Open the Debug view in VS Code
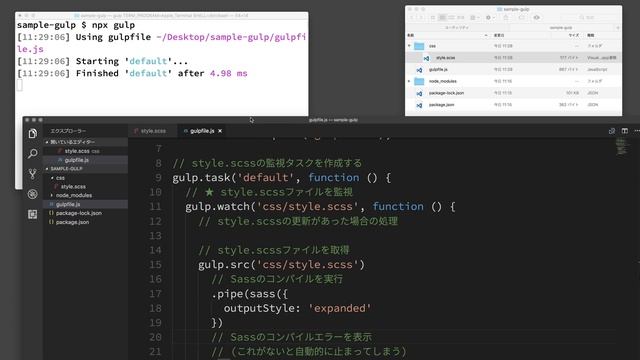This screenshot has height=360, width=640. (x=33, y=194)
